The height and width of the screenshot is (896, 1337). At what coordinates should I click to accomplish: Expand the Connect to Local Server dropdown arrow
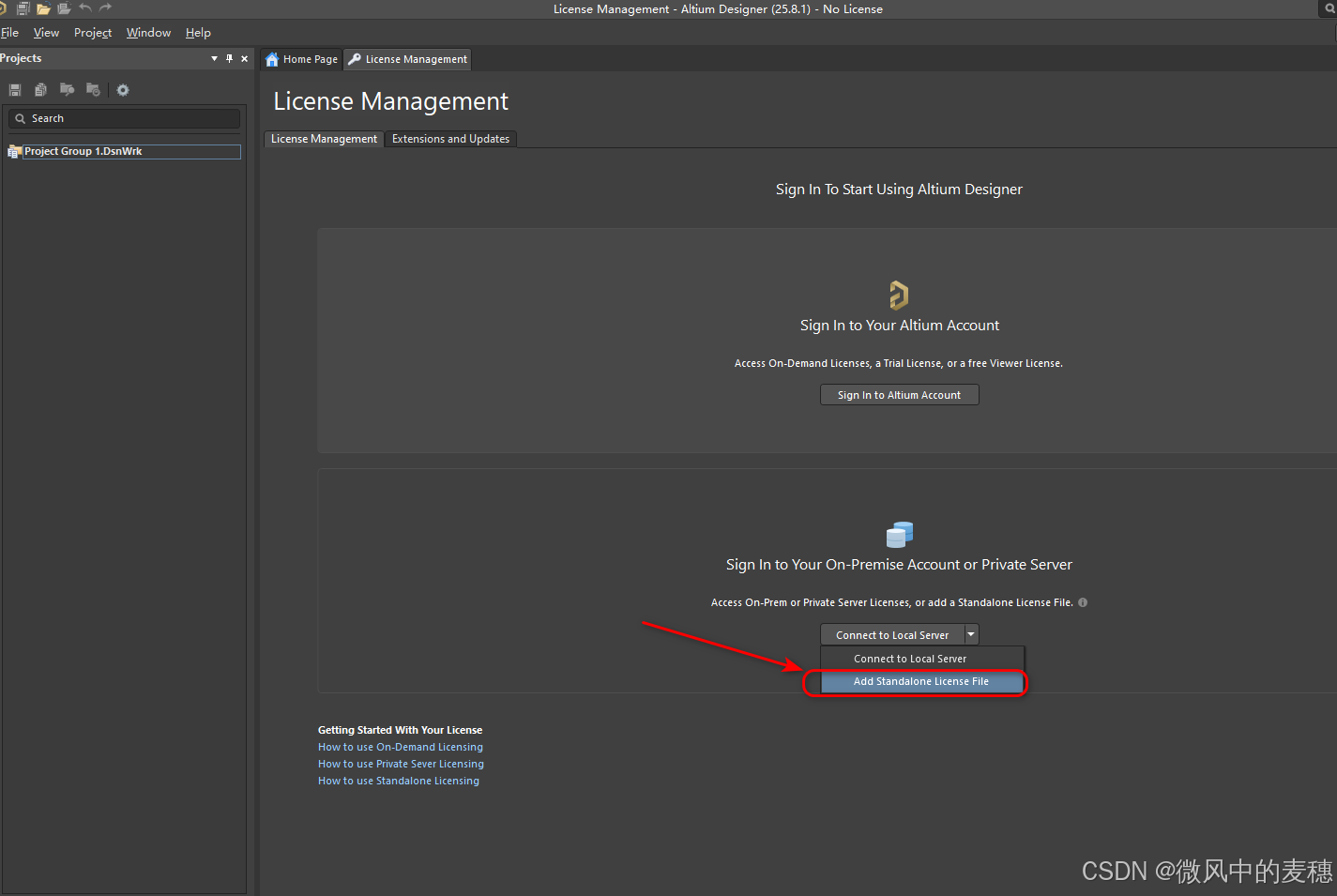pyautogui.click(x=971, y=635)
